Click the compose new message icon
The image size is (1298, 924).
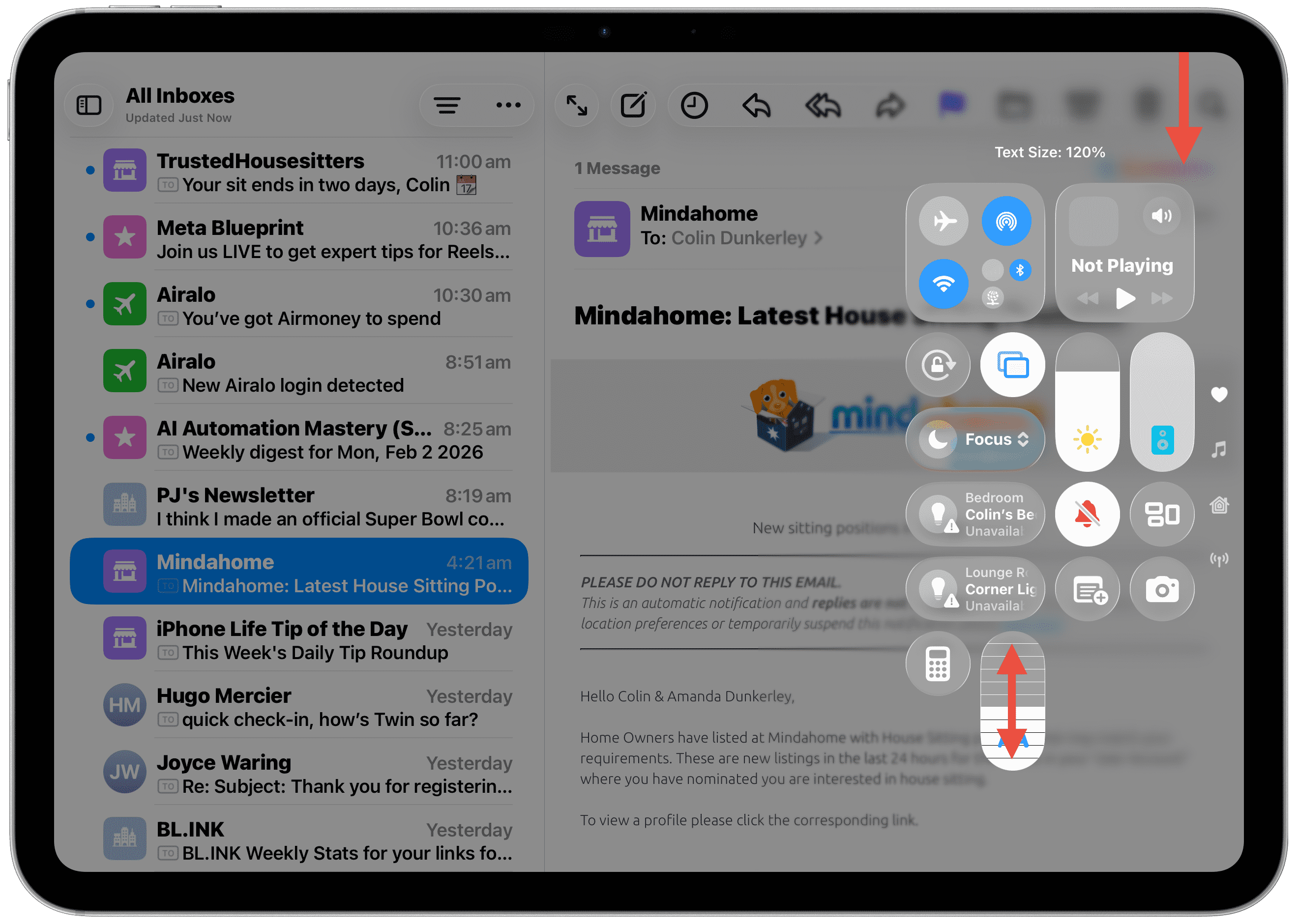click(x=633, y=105)
